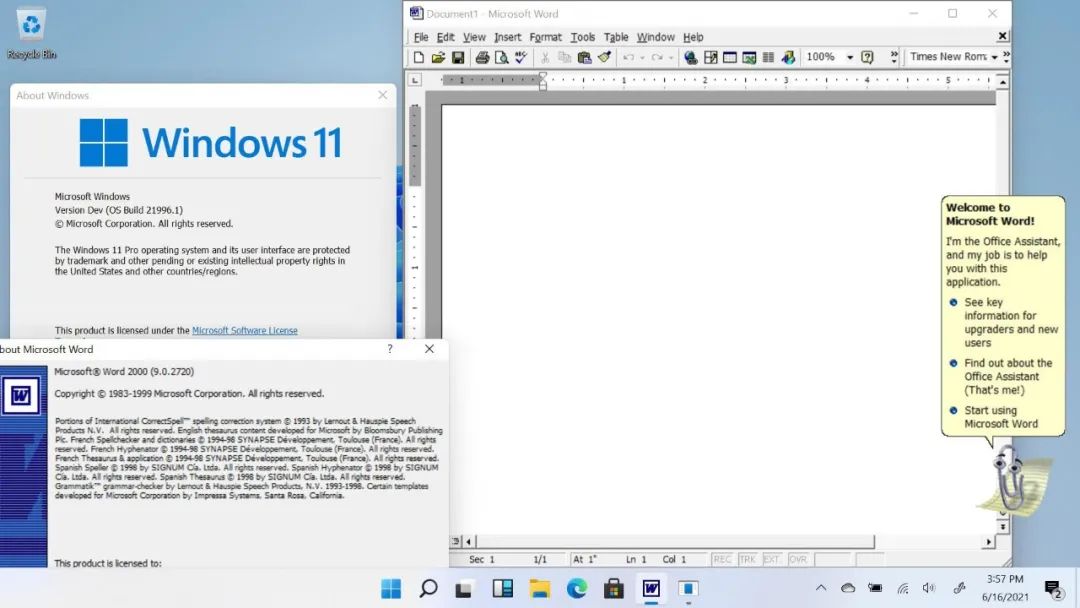Open the Format menu
This screenshot has height=608, width=1080.
click(545, 37)
